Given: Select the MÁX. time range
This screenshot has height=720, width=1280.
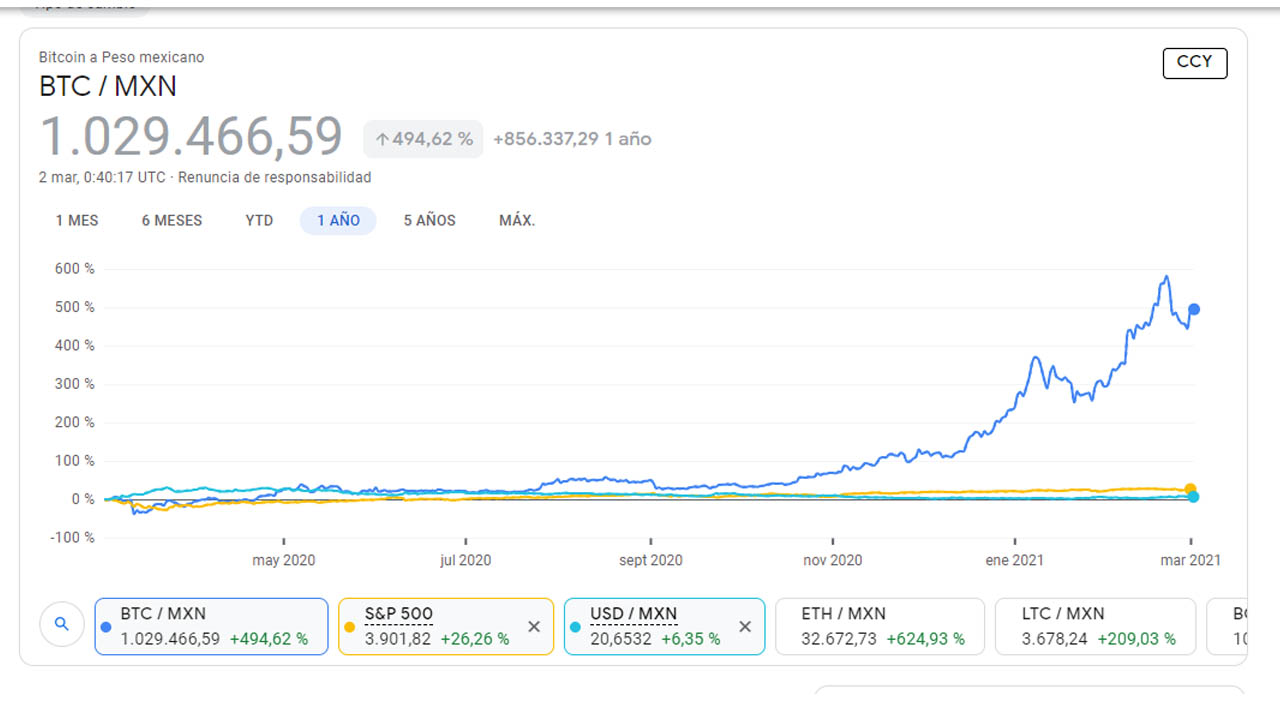Looking at the screenshot, I should [x=517, y=220].
